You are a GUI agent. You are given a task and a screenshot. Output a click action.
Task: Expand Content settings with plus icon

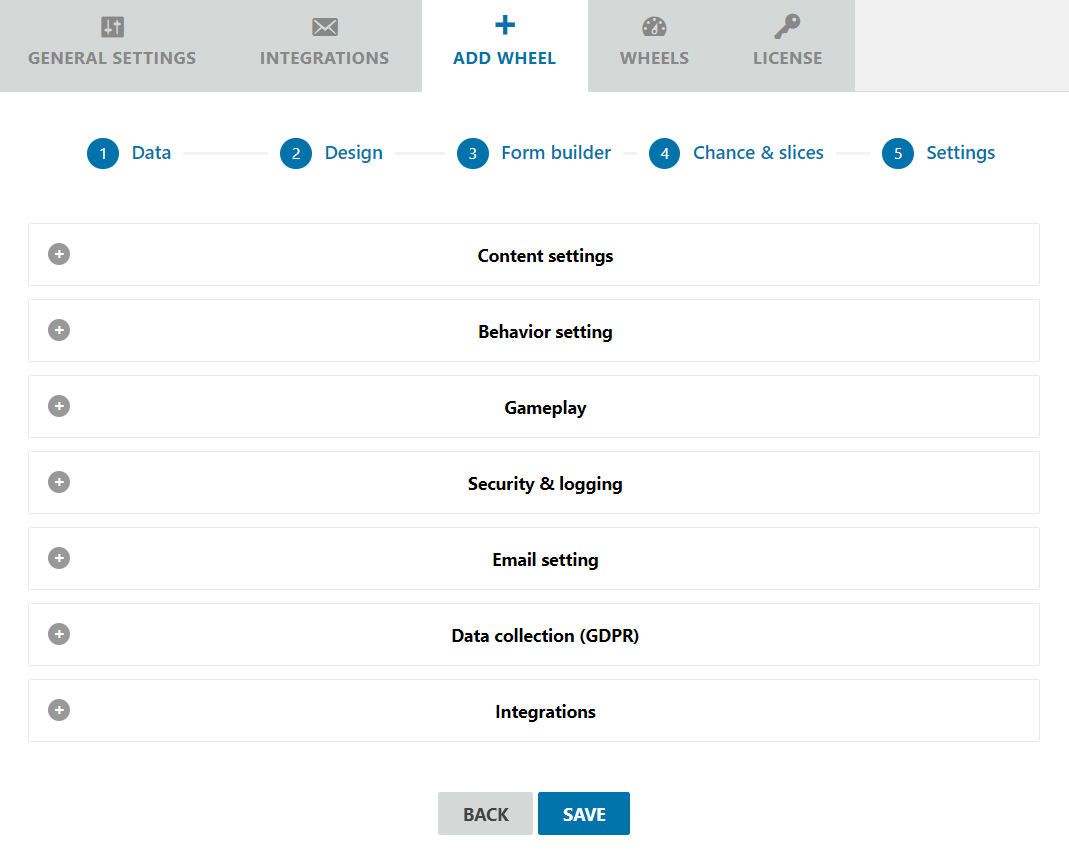(x=59, y=254)
